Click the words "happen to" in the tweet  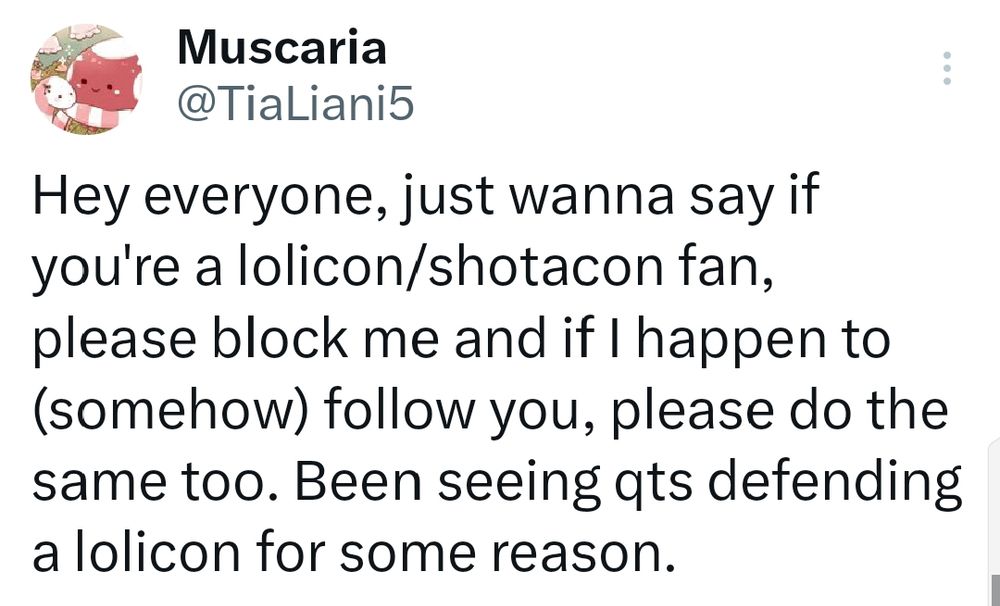pyautogui.click(x=763, y=340)
